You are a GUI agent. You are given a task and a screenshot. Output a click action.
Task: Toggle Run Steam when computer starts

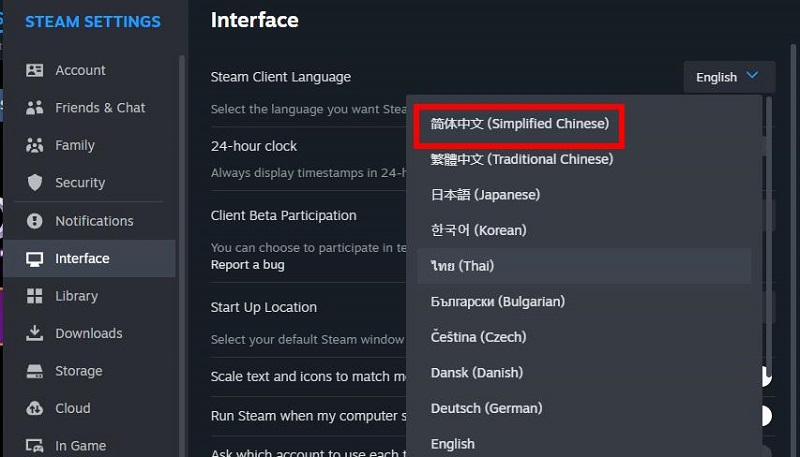coord(766,416)
